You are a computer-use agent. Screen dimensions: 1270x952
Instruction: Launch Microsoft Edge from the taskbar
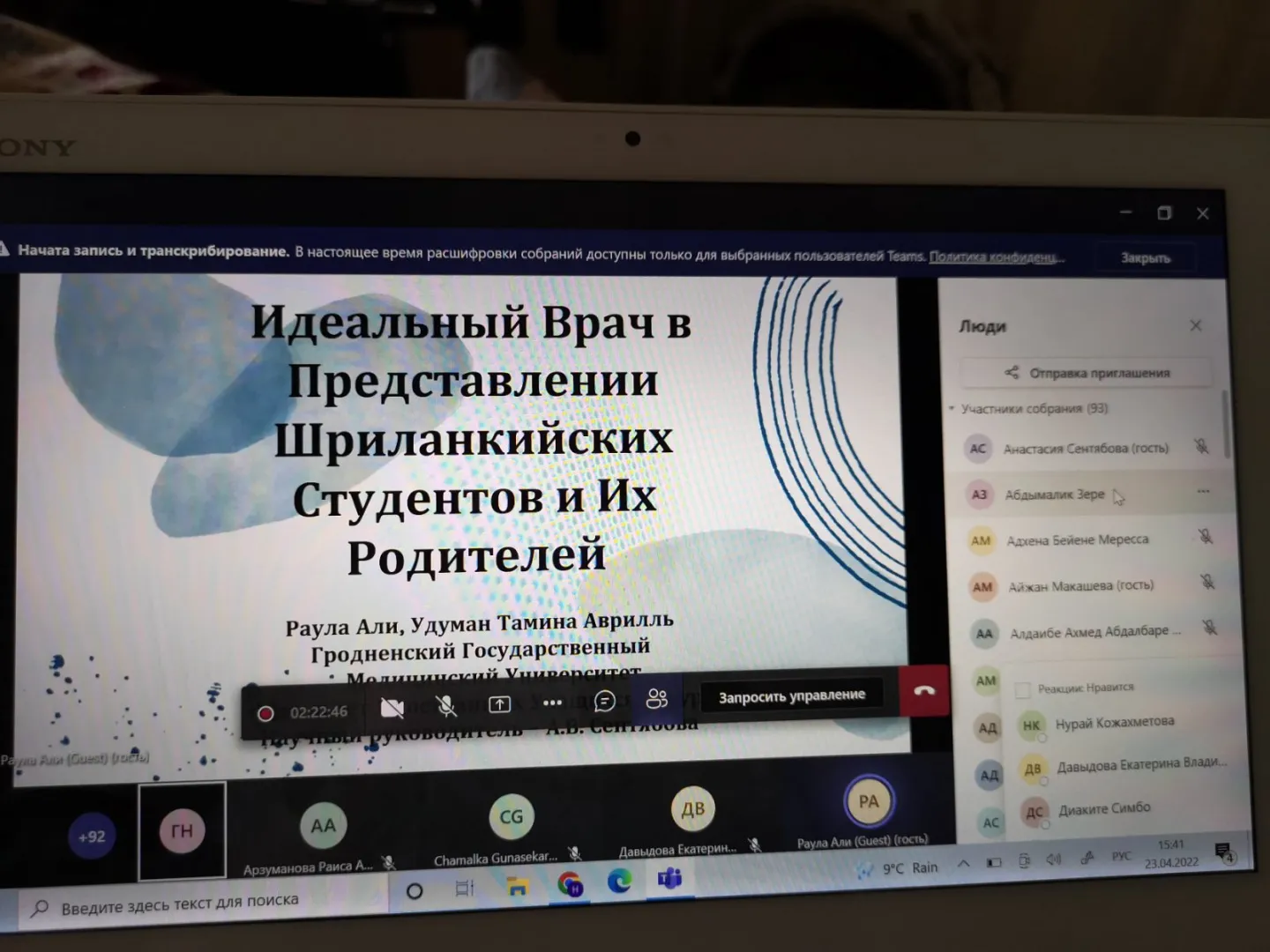click(x=620, y=881)
